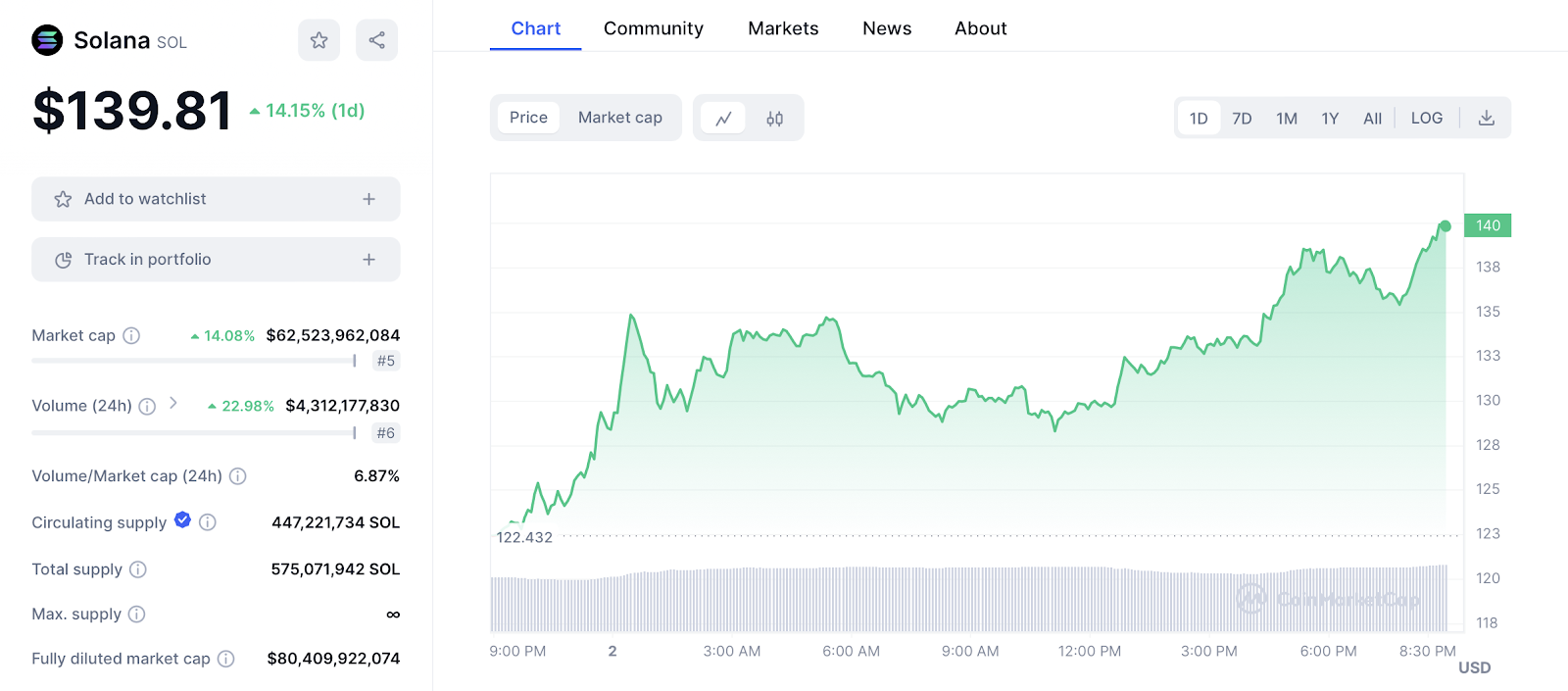
Task: Select the Market cap chart toggle
Action: [x=620, y=118]
